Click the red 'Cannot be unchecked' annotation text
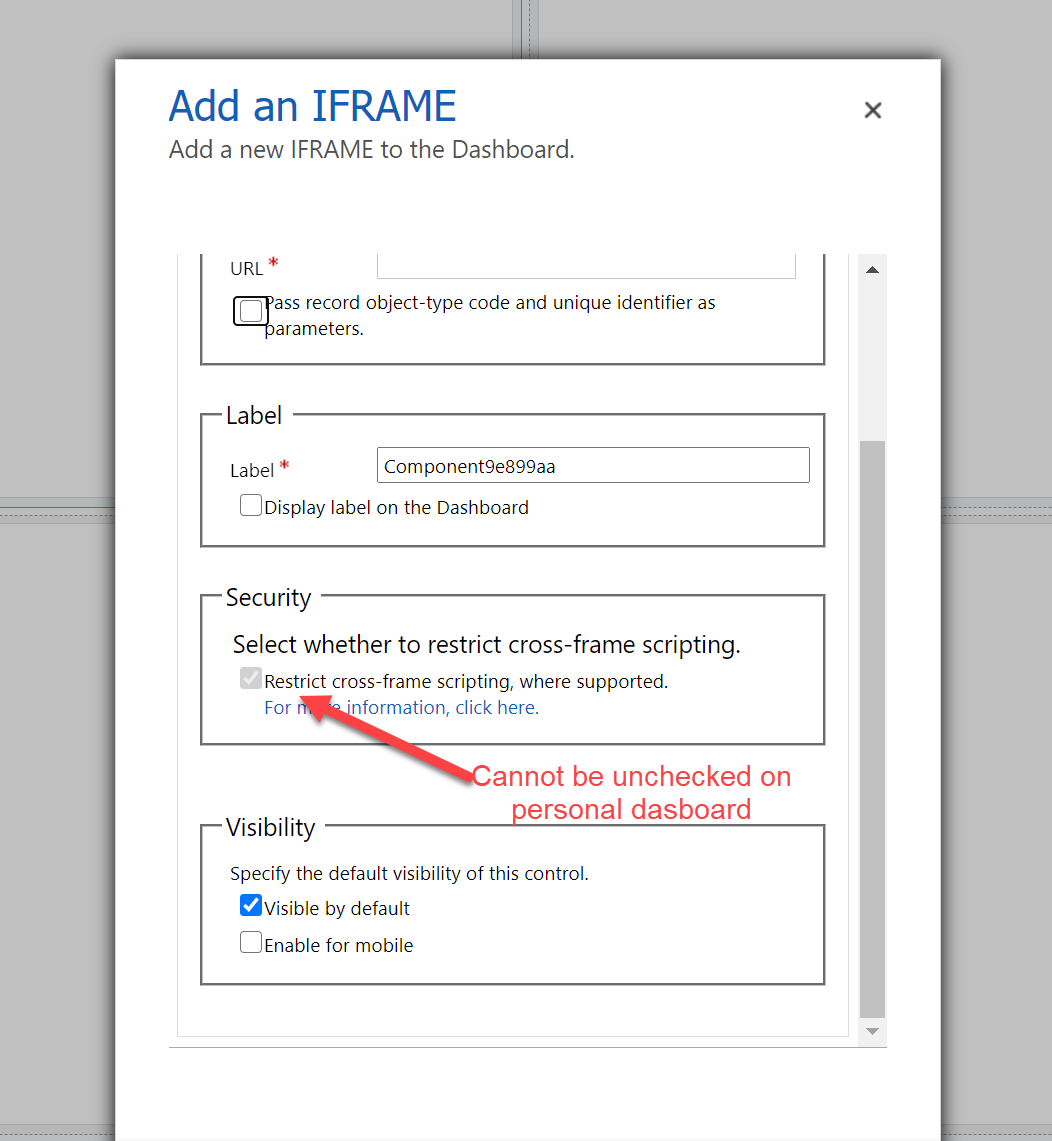This screenshot has width=1052, height=1141. pos(631,792)
